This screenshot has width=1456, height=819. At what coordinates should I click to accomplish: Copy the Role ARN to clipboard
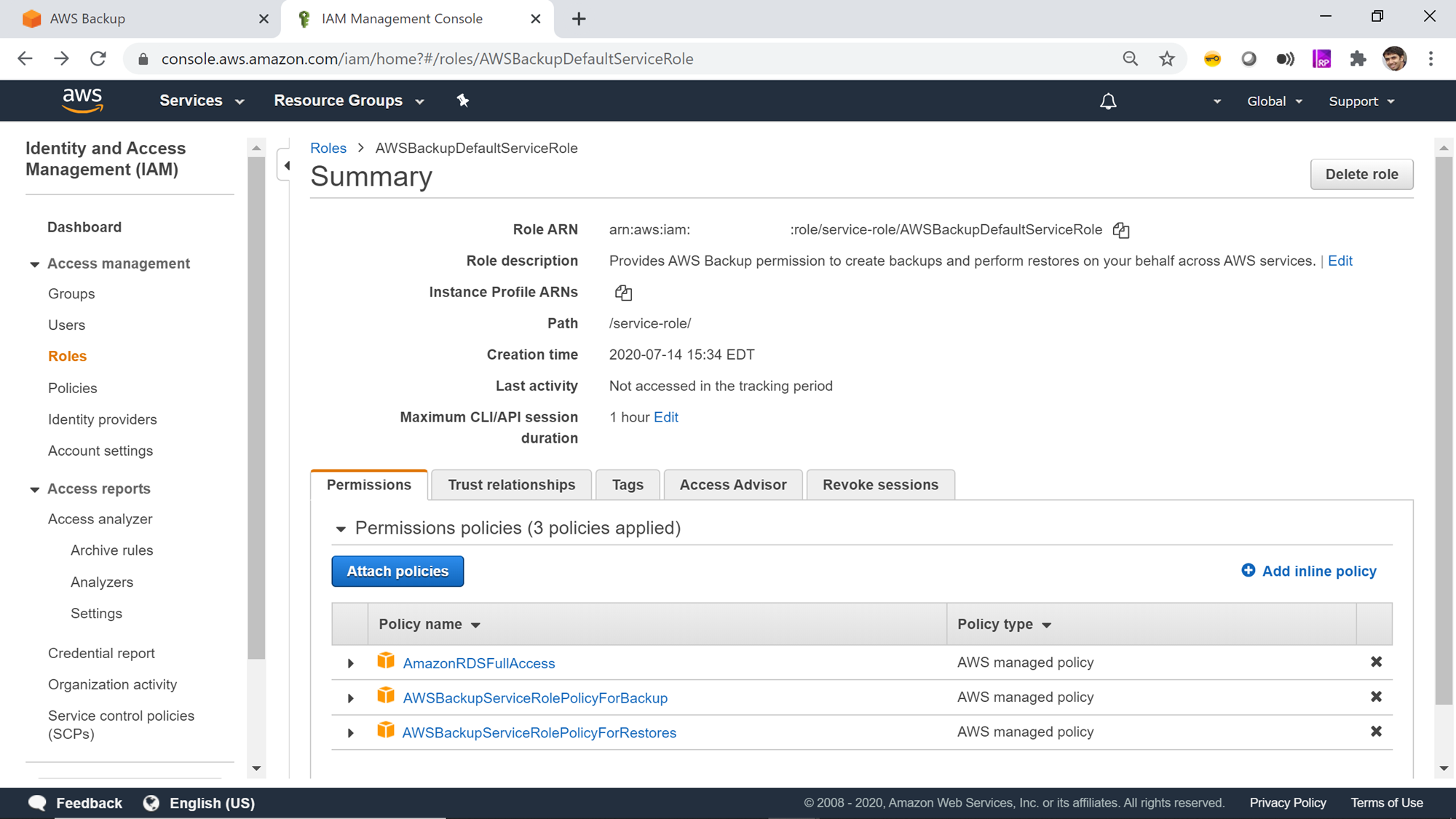[x=1121, y=231]
